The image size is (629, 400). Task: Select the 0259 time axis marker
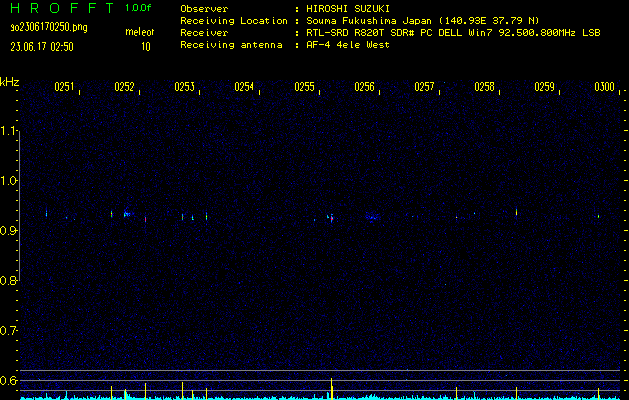point(544,88)
